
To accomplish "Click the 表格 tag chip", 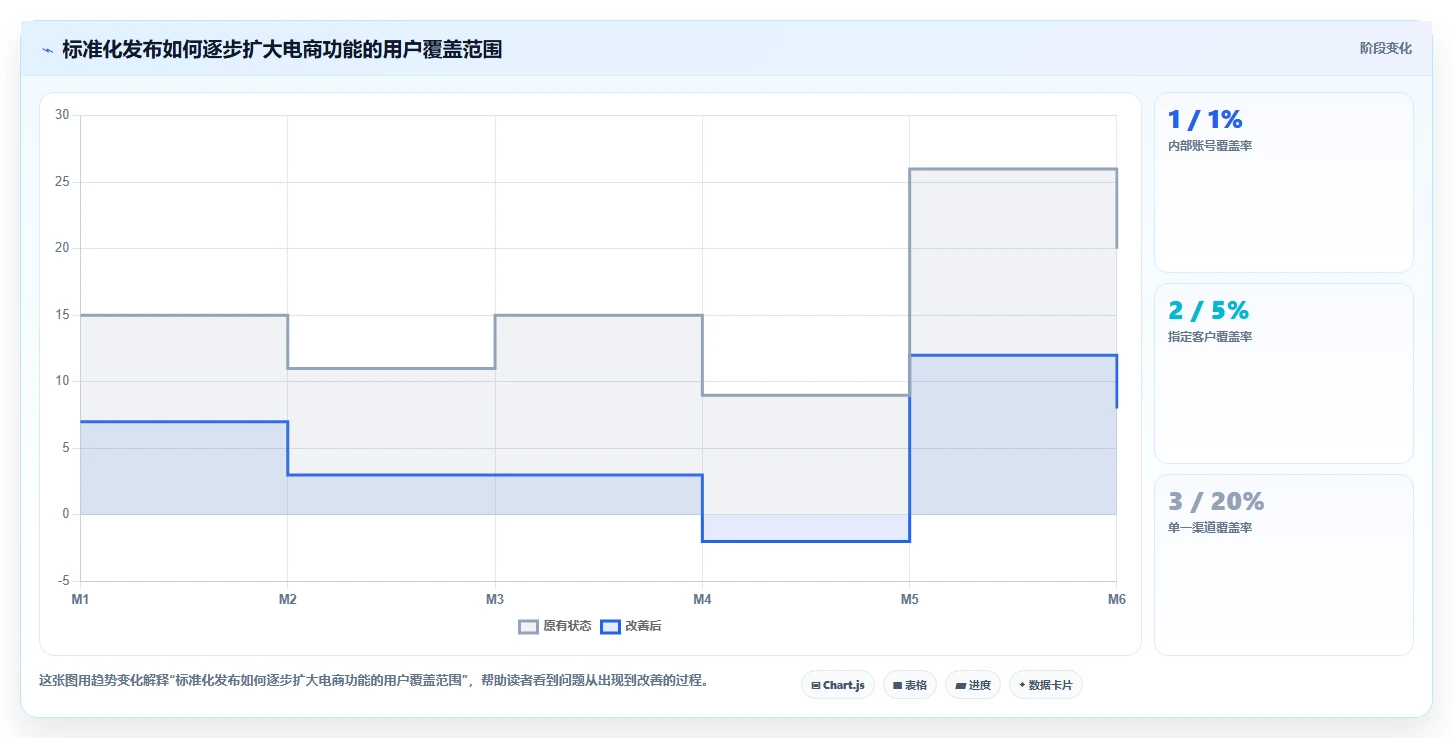I will click(910, 685).
